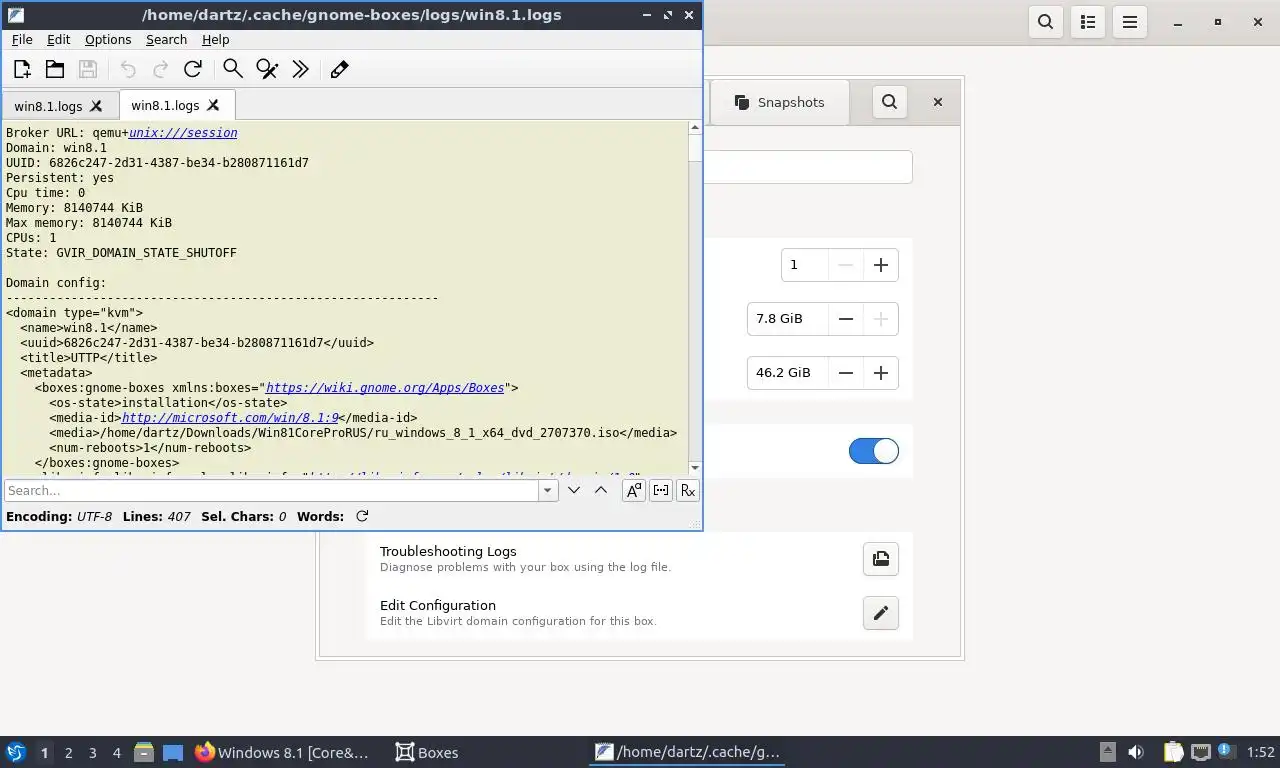Switch to the Firefox Windows 8.1 taskbar window
The width and height of the screenshot is (1280, 768).
(282, 752)
